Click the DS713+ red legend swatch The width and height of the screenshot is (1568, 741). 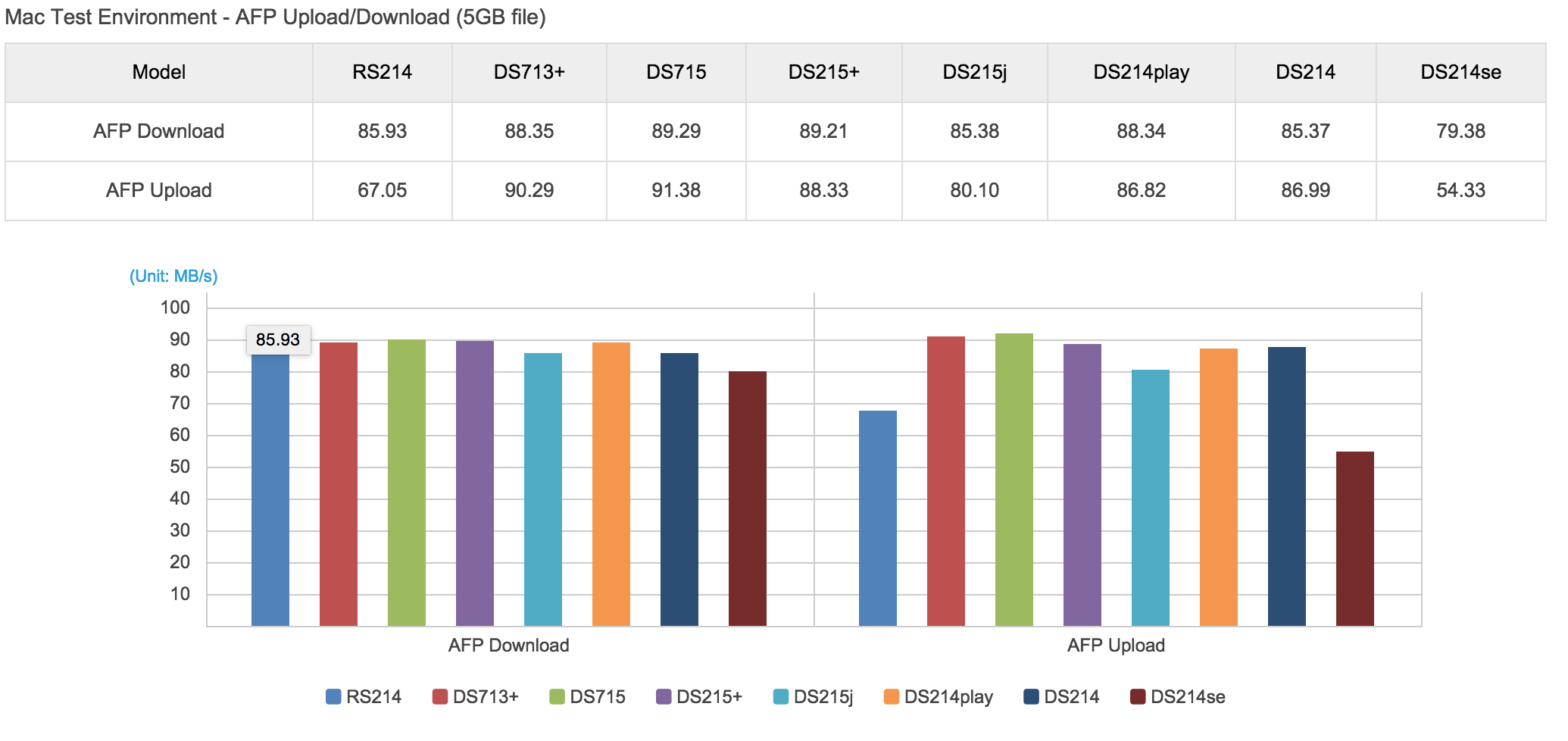coord(439,696)
